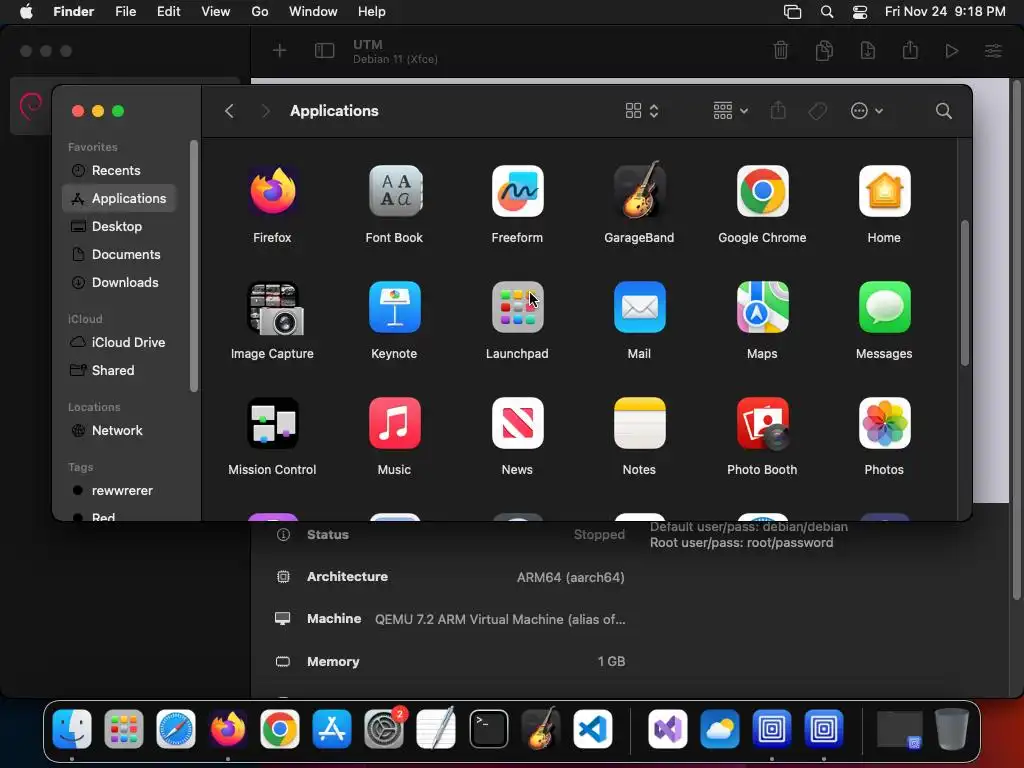Click the UTM clone VM icon

(824, 50)
